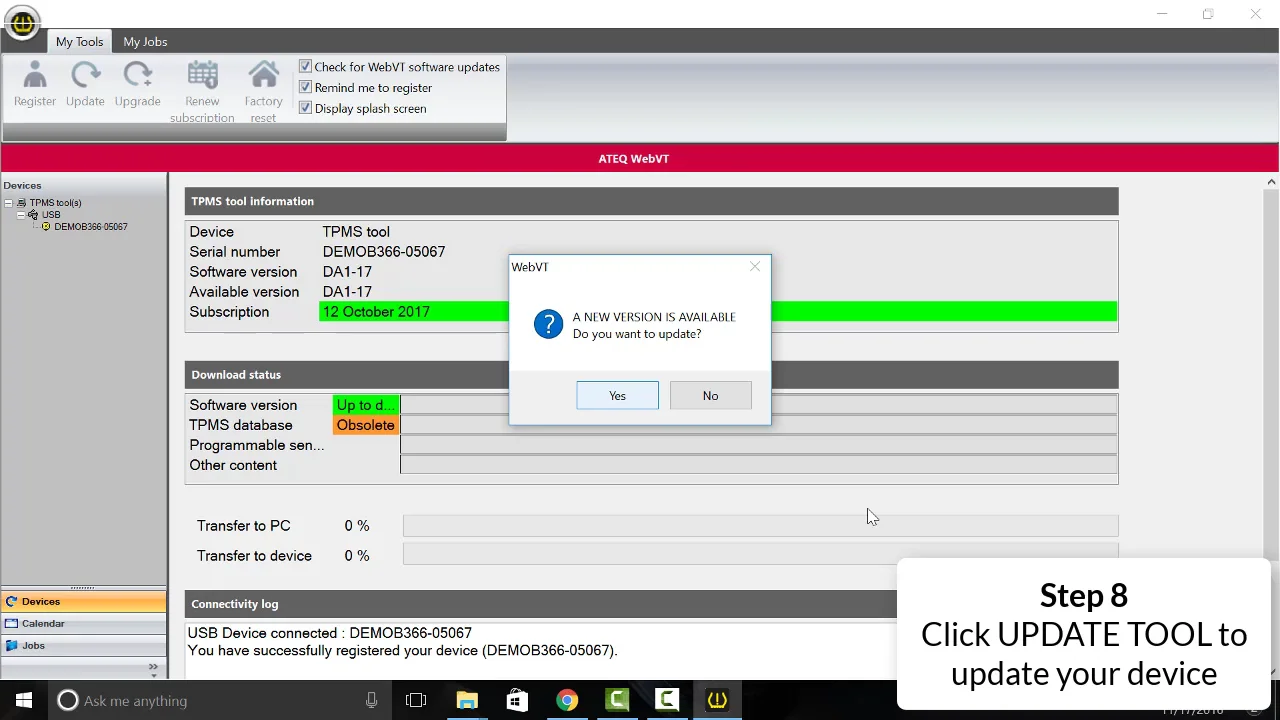
Task: Open File Explorer from the taskbar
Action: [467, 701]
